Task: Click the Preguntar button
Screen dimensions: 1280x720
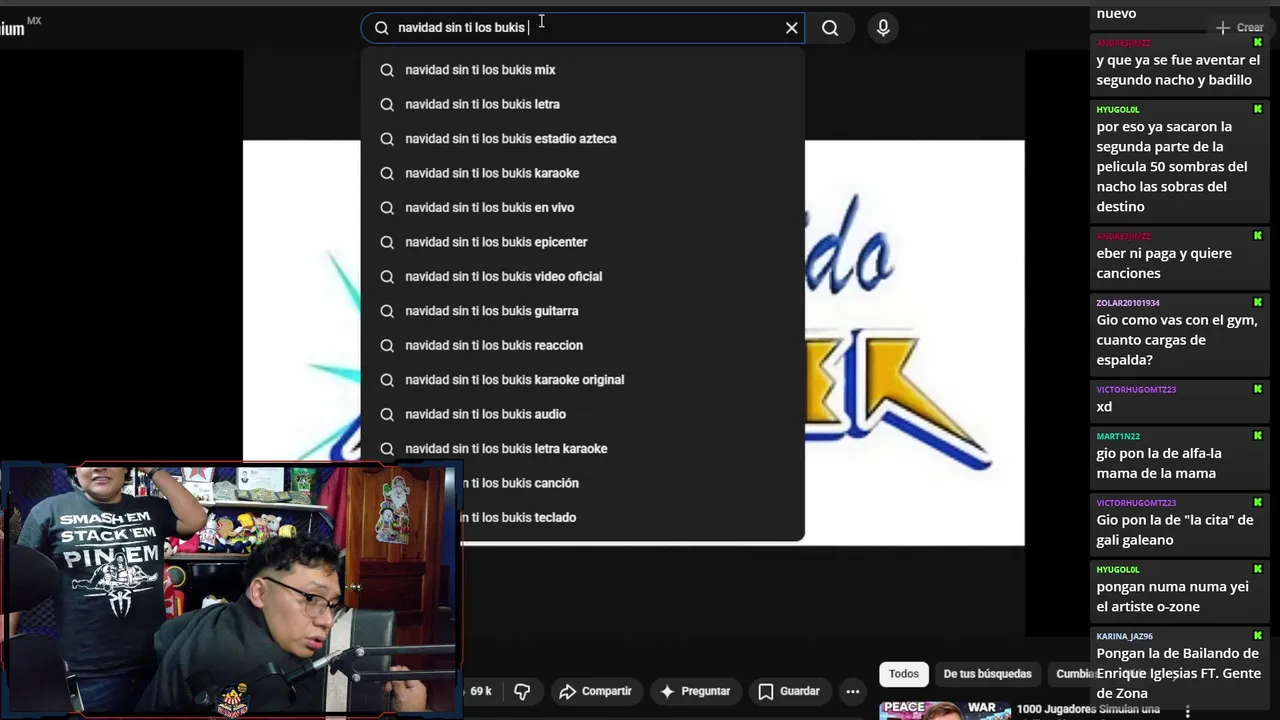Action: (x=695, y=691)
